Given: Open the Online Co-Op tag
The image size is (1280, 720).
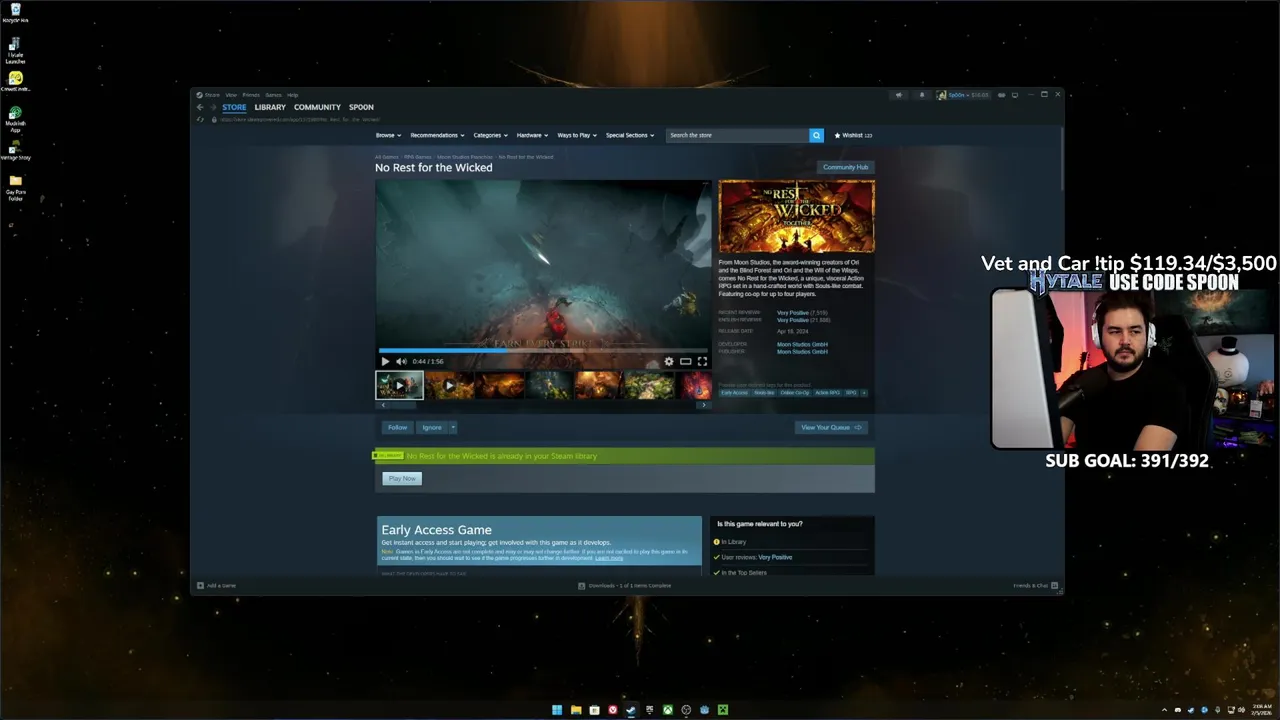Looking at the screenshot, I should pyautogui.click(x=795, y=393).
